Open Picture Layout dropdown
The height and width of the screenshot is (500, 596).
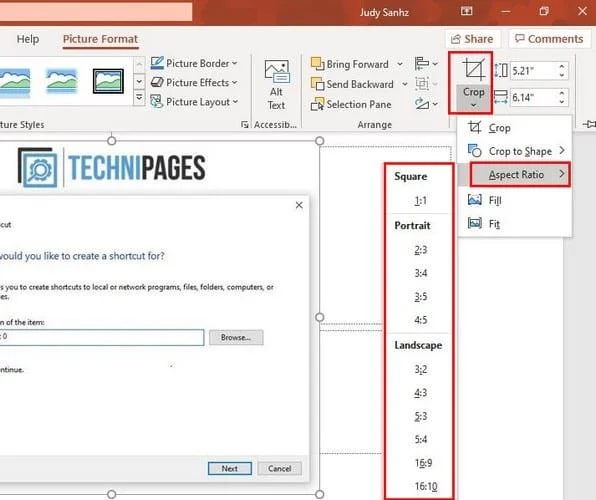coord(195,102)
